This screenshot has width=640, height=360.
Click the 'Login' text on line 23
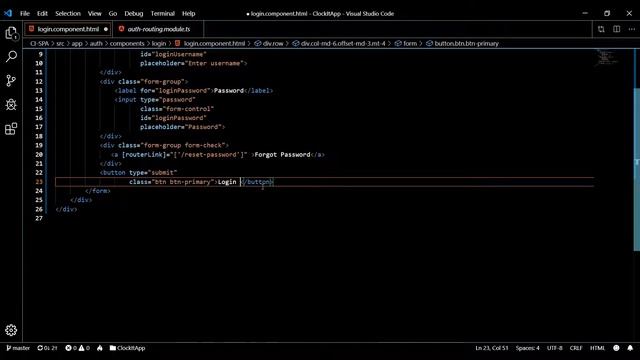click(x=227, y=182)
